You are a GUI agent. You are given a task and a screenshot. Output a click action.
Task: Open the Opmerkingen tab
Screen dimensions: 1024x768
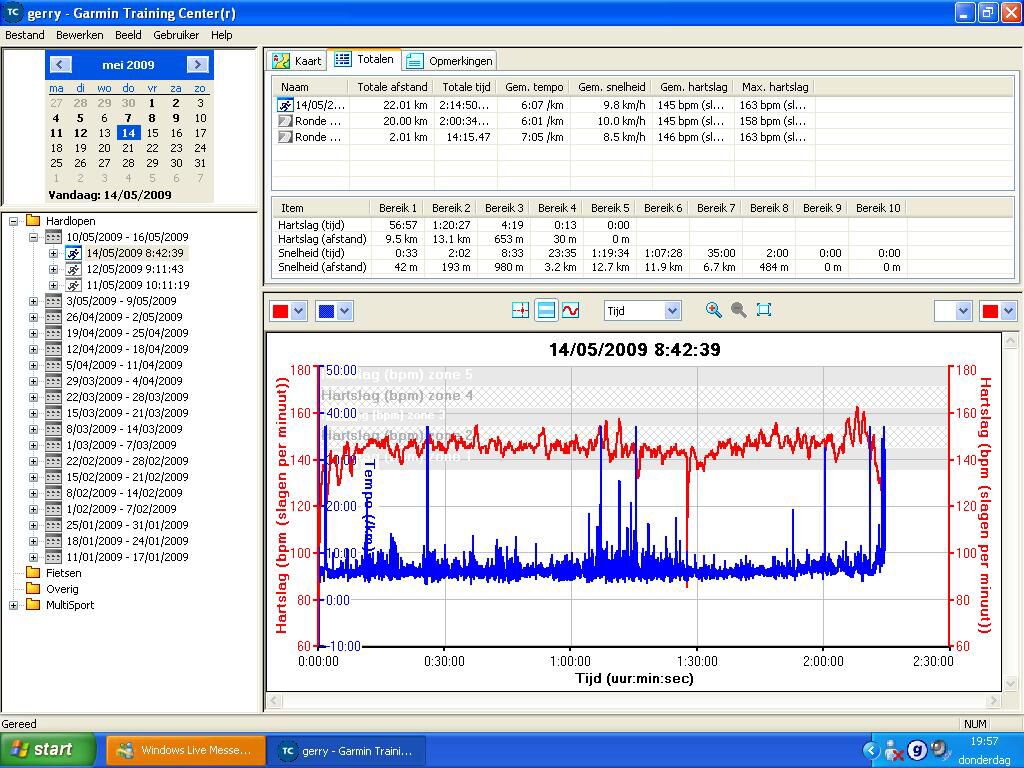(x=449, y=61)
